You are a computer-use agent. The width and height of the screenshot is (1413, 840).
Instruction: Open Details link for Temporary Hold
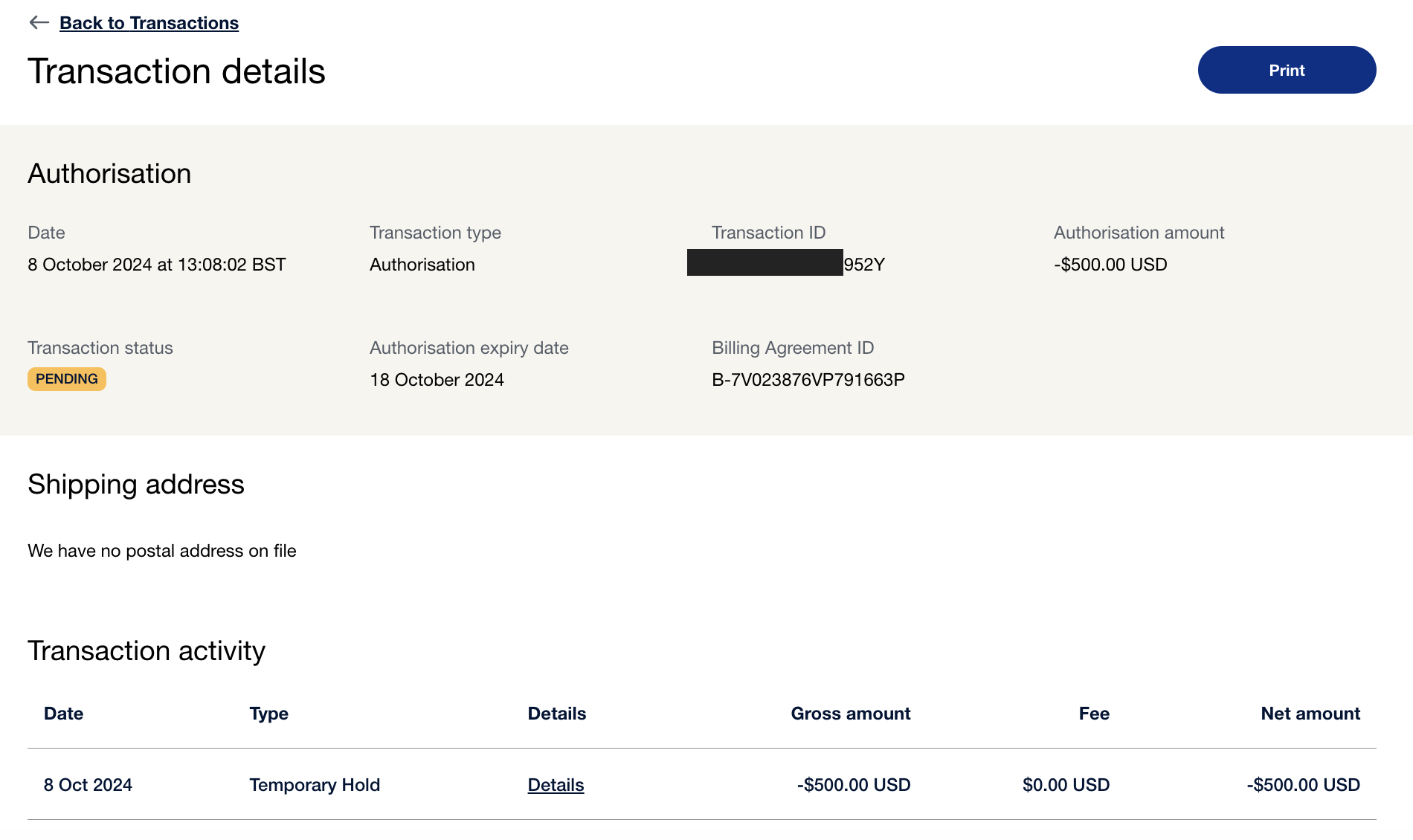pos(556,785)
